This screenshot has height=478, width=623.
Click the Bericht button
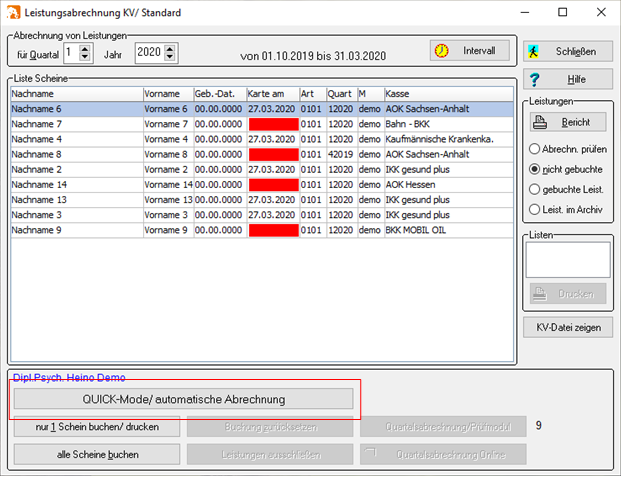click(568, 122)
